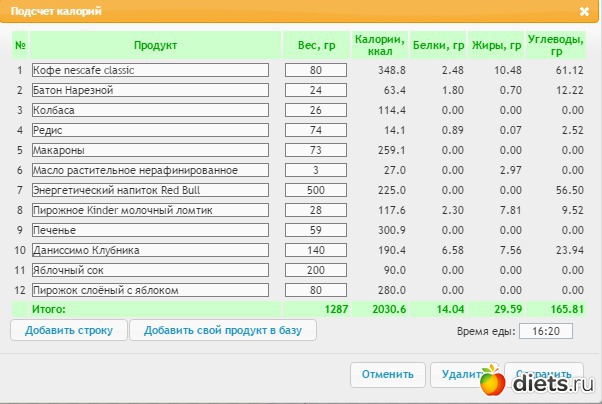Edit weight 73 for Макароны

(x=316, y=150)
